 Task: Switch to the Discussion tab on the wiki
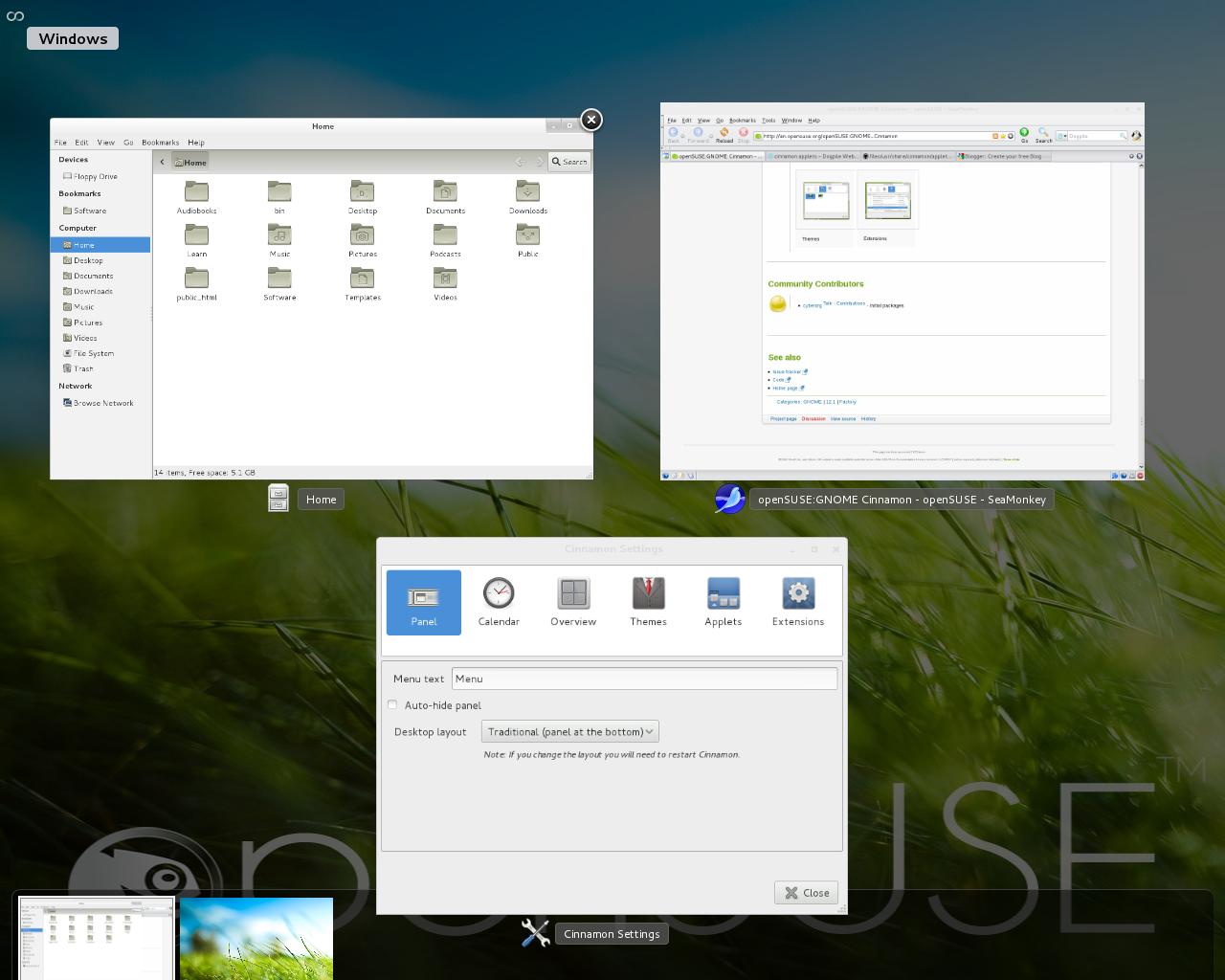(813, 418)
